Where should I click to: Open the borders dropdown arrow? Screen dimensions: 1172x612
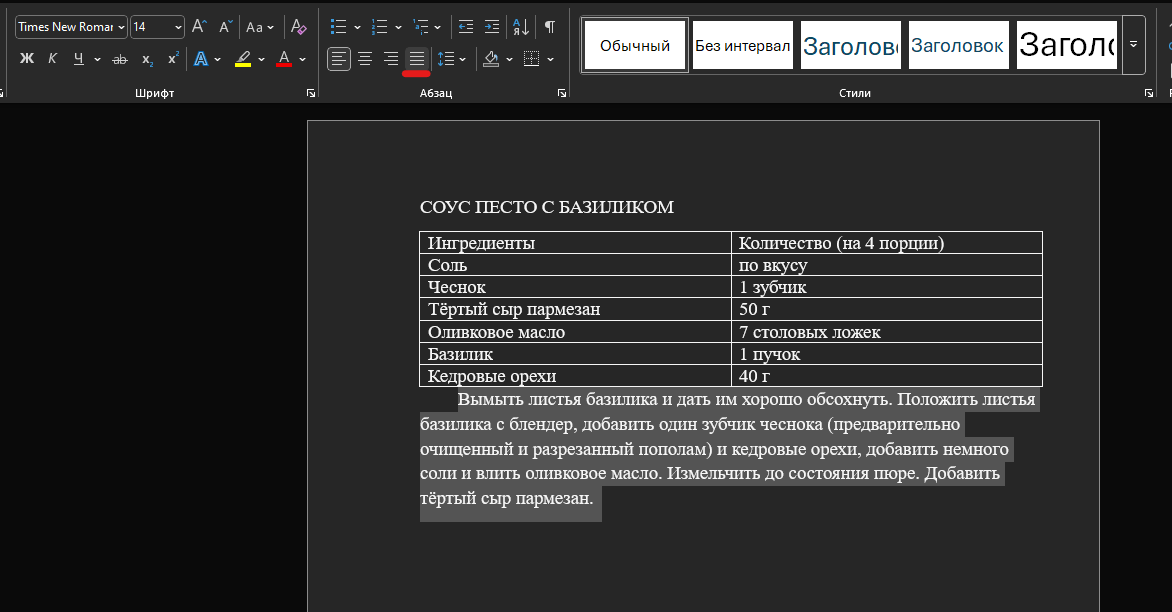coord(550,59)
